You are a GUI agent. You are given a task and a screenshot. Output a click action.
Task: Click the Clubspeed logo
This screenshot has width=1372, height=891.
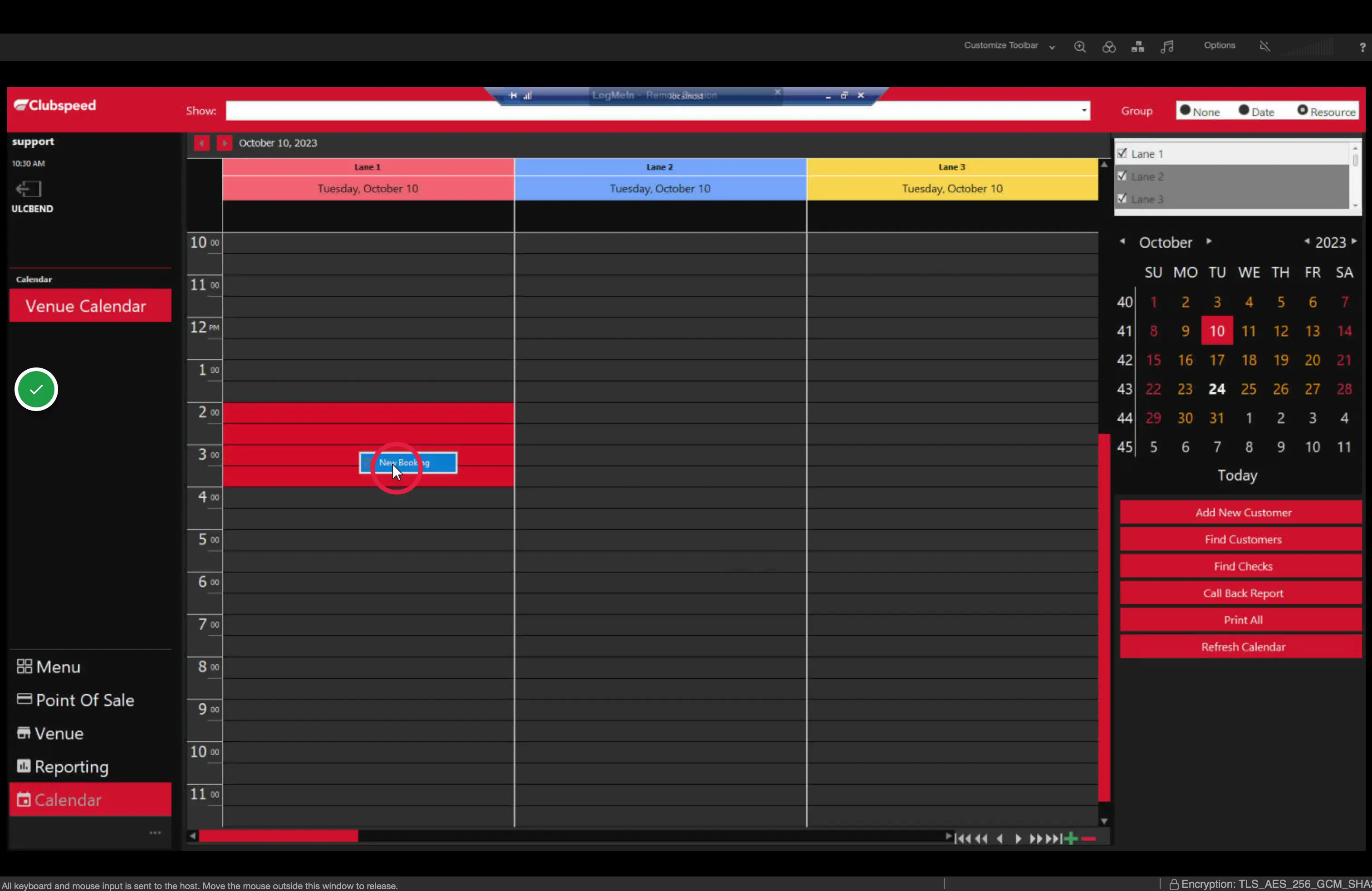coord(55,105)
